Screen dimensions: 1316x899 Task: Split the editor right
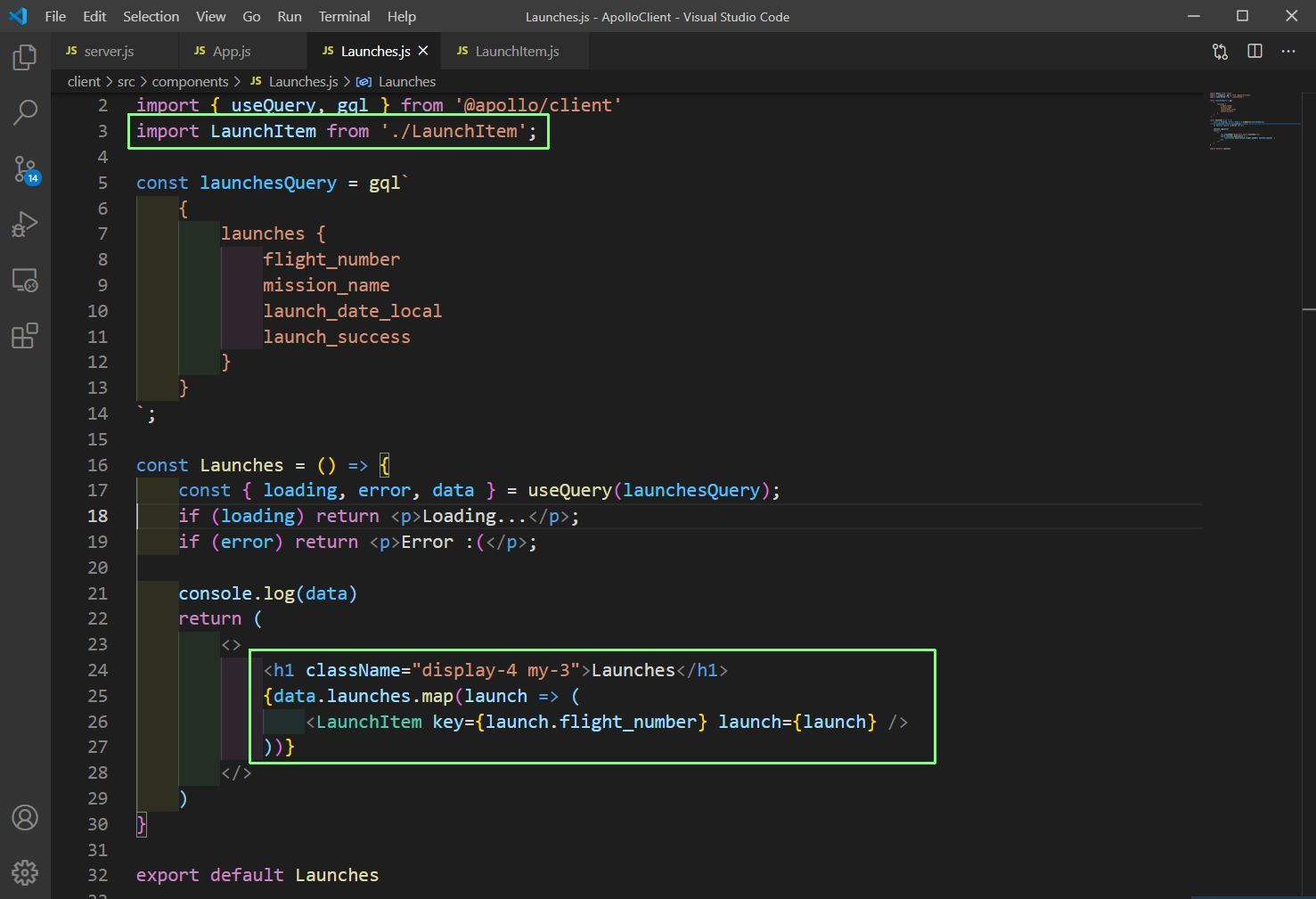(x=1255, y=52)
